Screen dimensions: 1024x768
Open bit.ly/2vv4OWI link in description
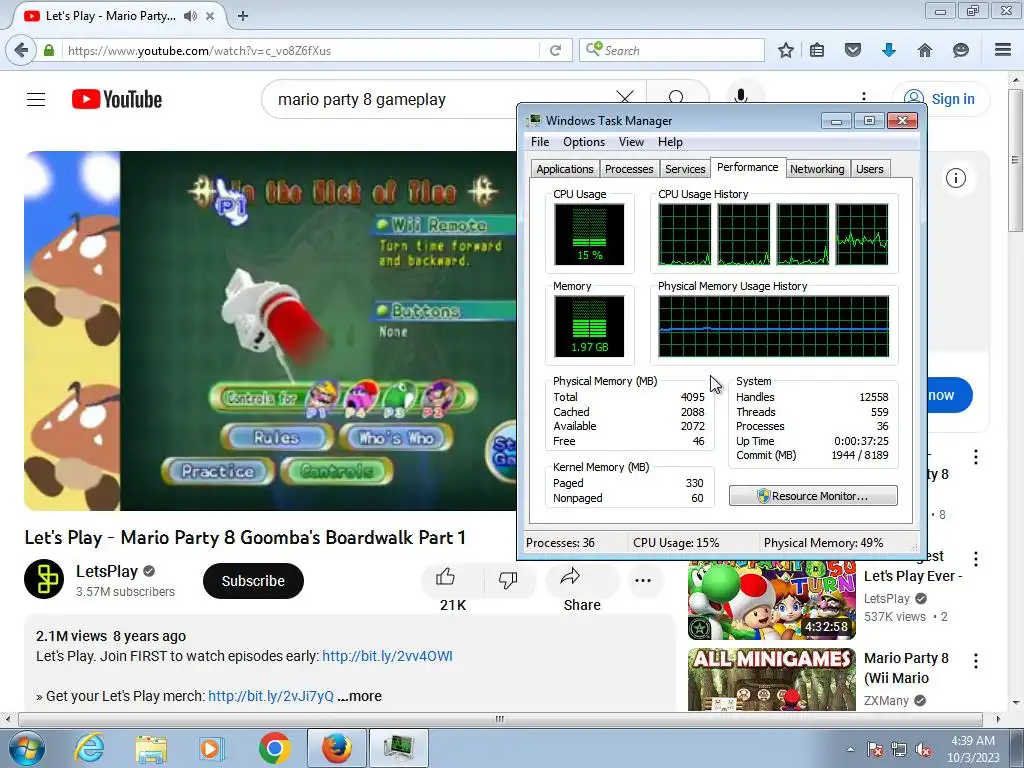387,656
